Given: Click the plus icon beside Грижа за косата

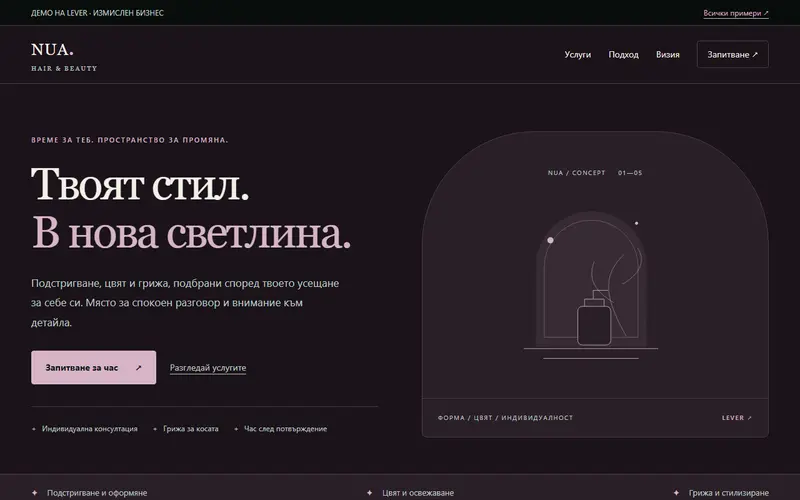Looking at the screenshot, I should [155, 429].
